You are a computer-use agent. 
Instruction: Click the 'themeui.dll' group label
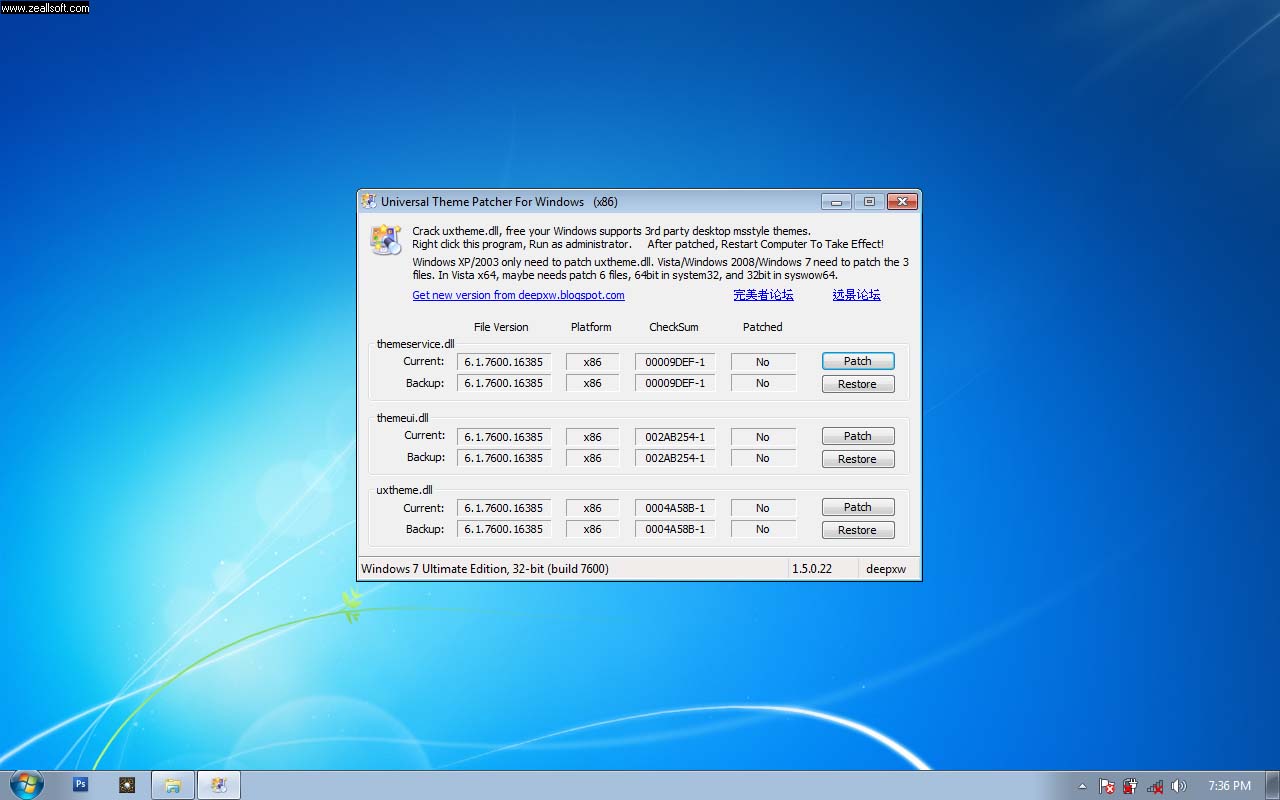pos(402,418)
